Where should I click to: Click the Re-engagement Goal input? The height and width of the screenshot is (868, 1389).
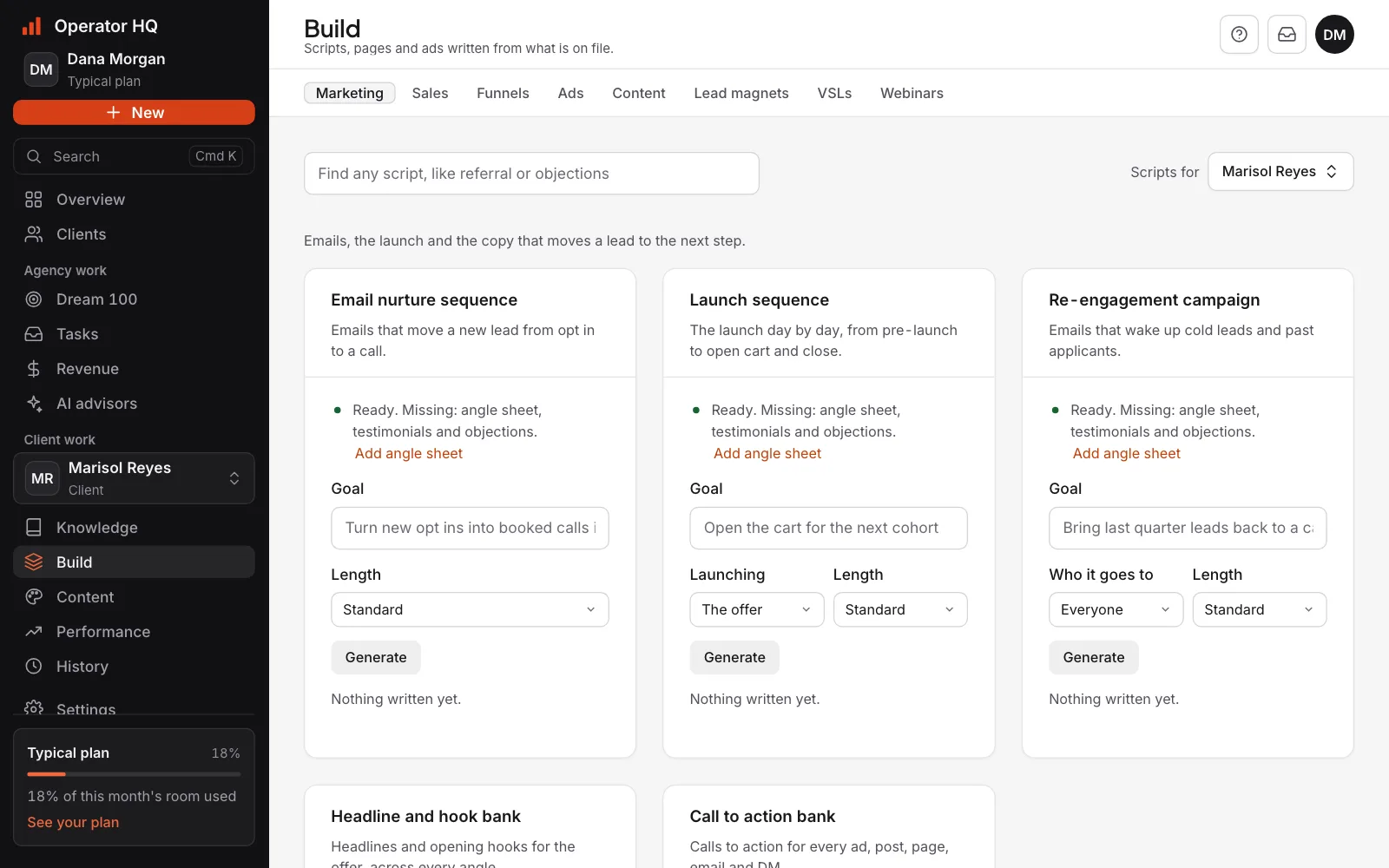point(1188,528)
